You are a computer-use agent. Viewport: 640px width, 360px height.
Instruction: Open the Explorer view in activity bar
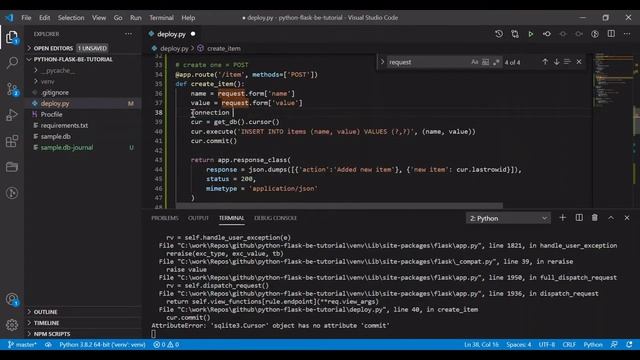click(x=12, y=38)
